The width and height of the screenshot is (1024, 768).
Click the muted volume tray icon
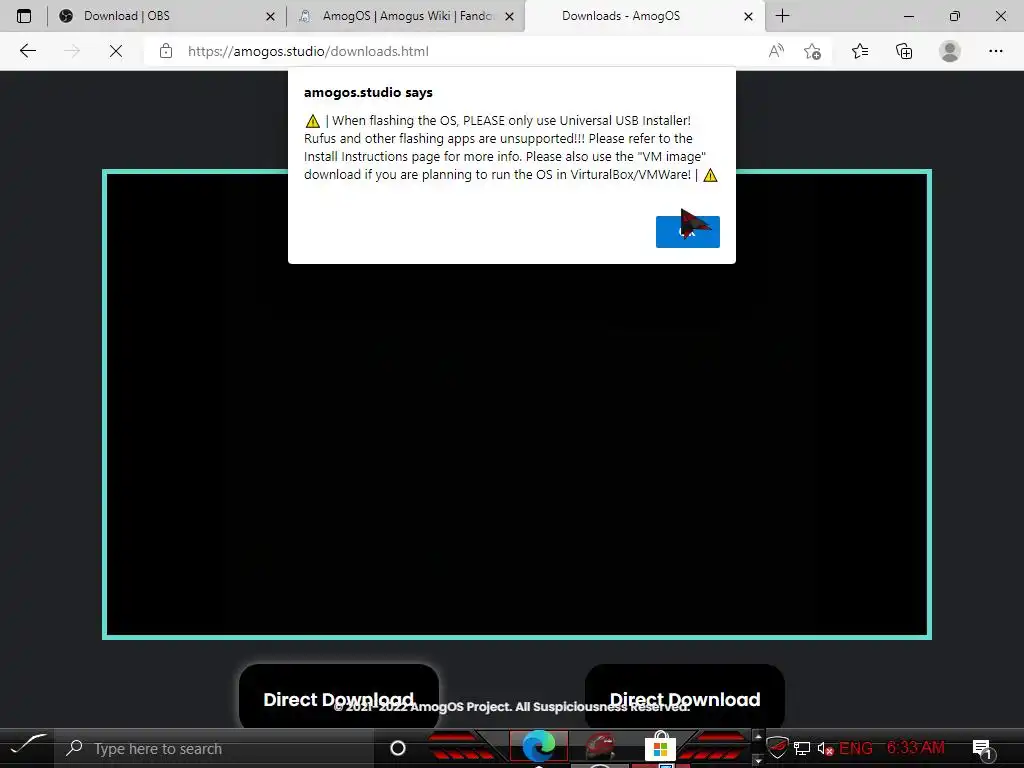pos(825,748)
